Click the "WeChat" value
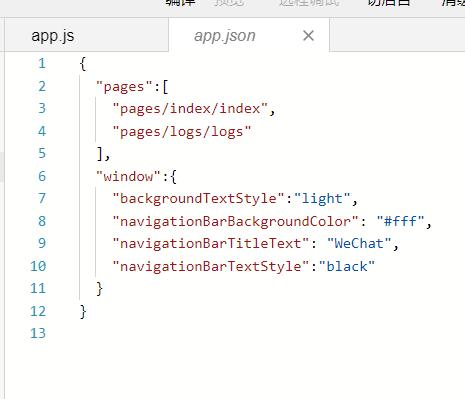465x399 pixels. [359, 243]
